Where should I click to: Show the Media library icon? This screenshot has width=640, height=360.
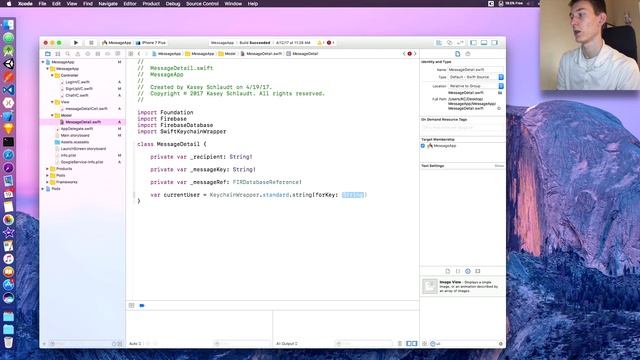click(x=478, y=271)
